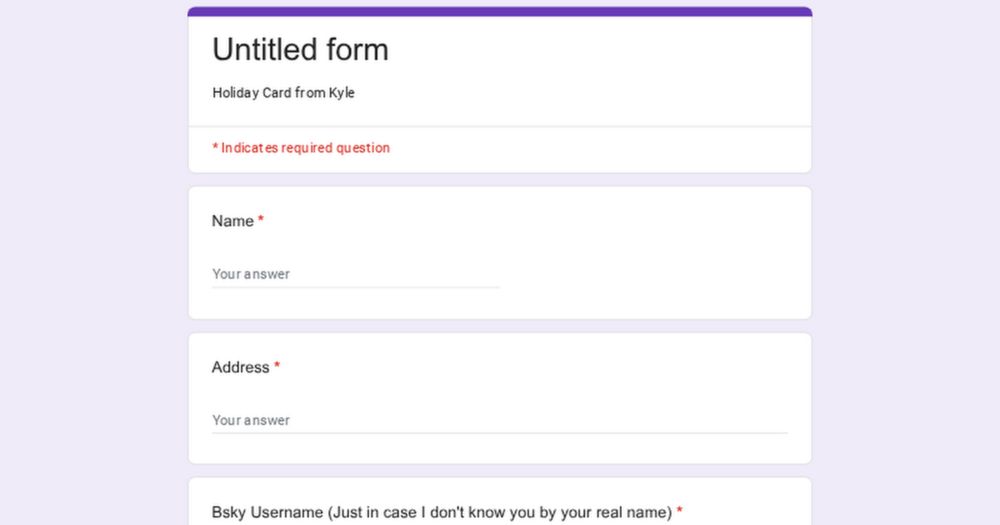
Task: Click lavender page background right of form
Action: pyautogui.click(x=905, y=260)
